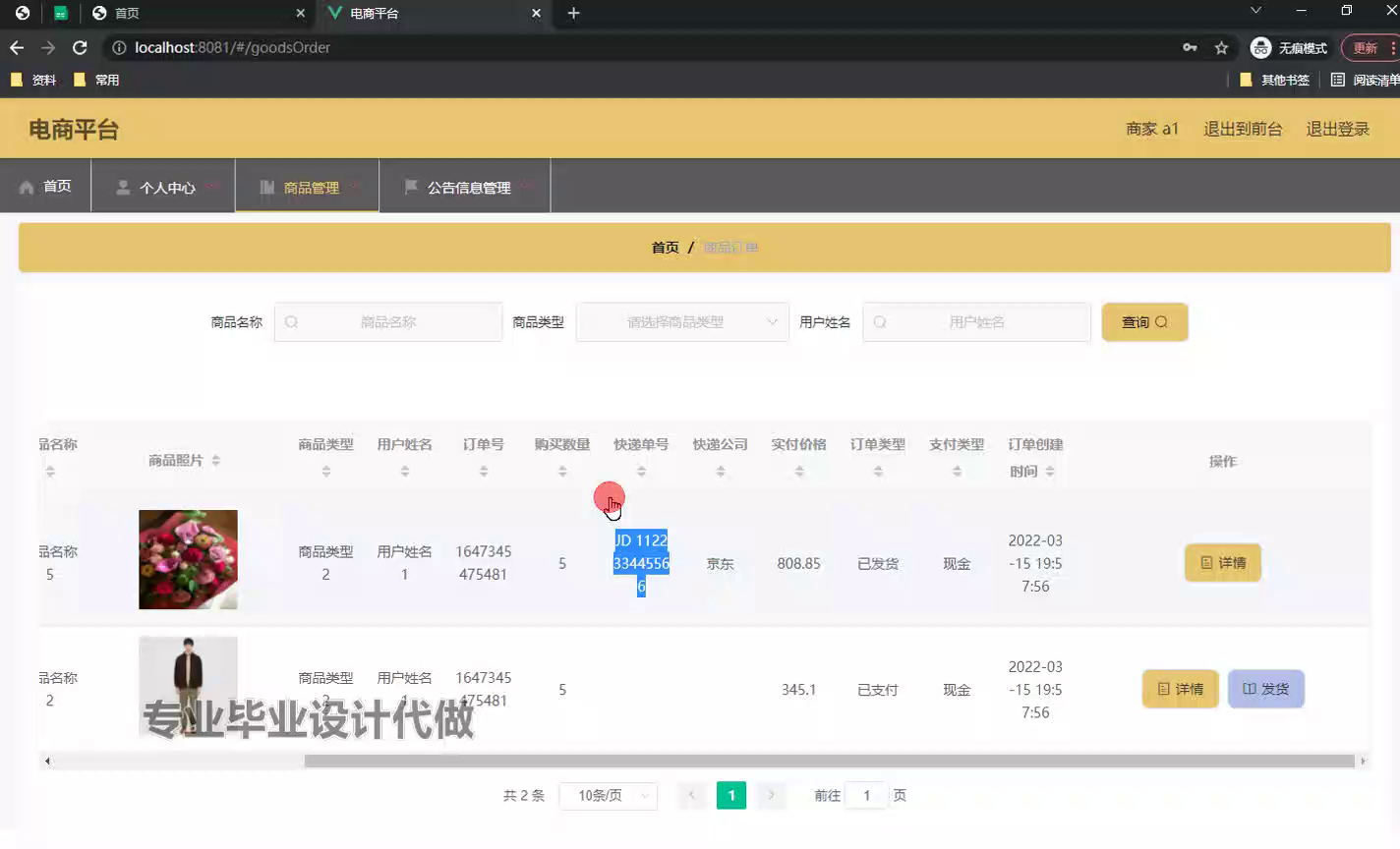This screenshot has height=849, width=1400.
Task: Sort by the 快递单号 column
Action: point(641,472)
